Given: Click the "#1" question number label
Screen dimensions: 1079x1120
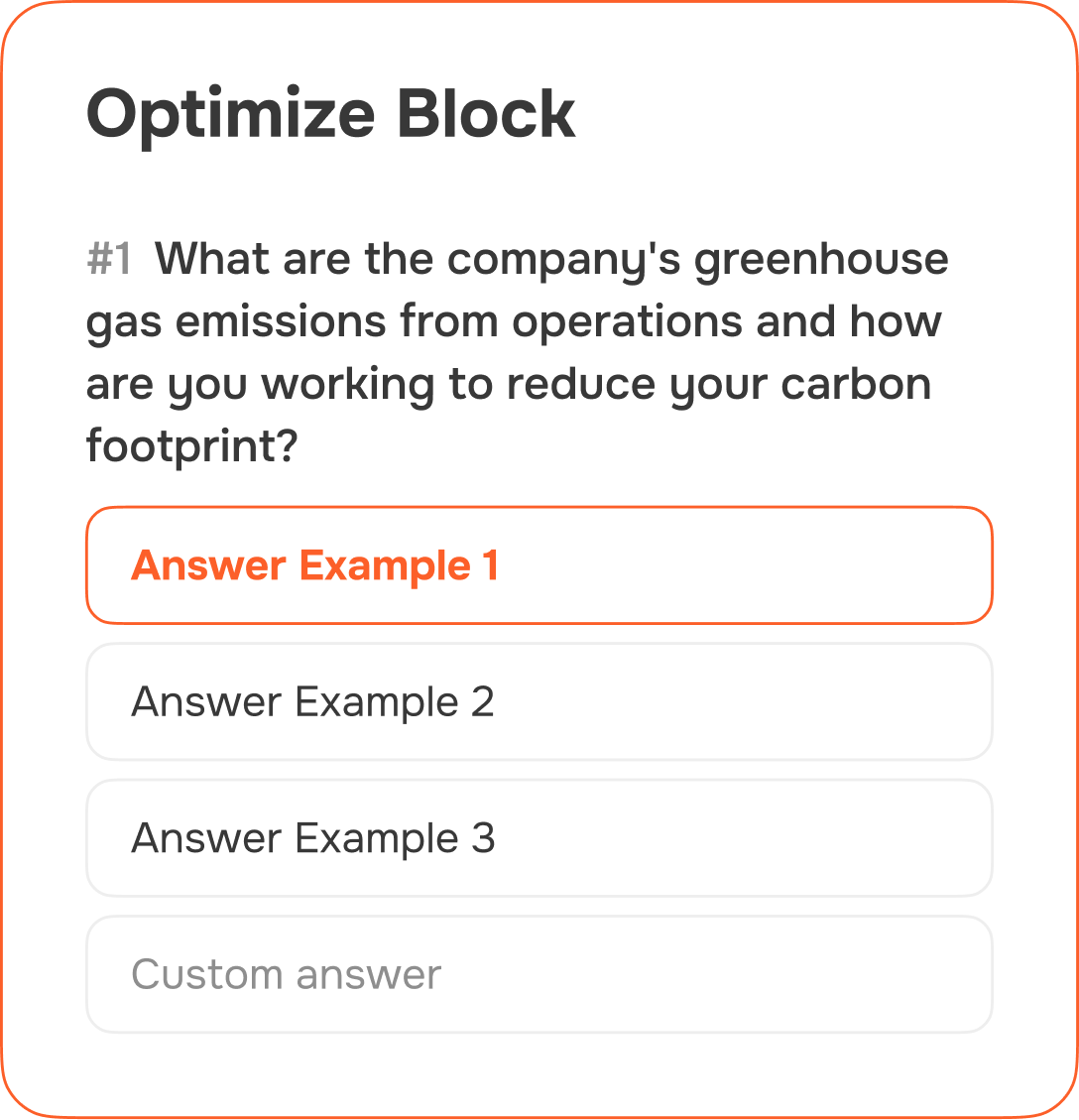Looking at the screenshot, I should click(x=109, y=260).
